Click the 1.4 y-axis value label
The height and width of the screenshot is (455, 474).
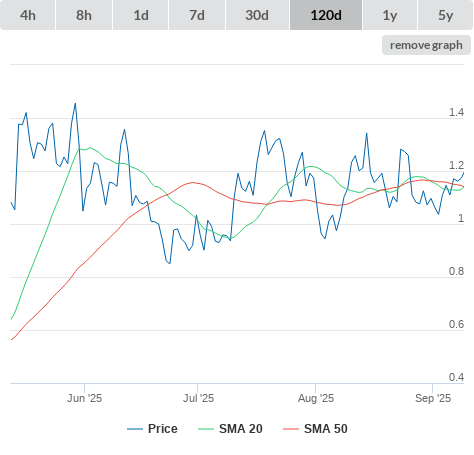[x=456, y=112]
